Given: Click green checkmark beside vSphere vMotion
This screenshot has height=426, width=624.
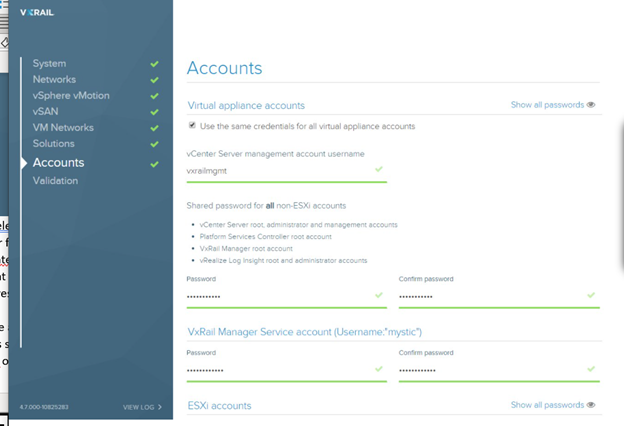Looking at the screenshot, I should pos(154,96).
